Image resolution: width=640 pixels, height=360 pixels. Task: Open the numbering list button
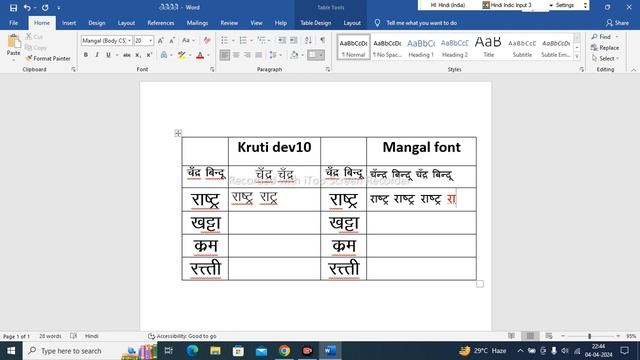243,40
